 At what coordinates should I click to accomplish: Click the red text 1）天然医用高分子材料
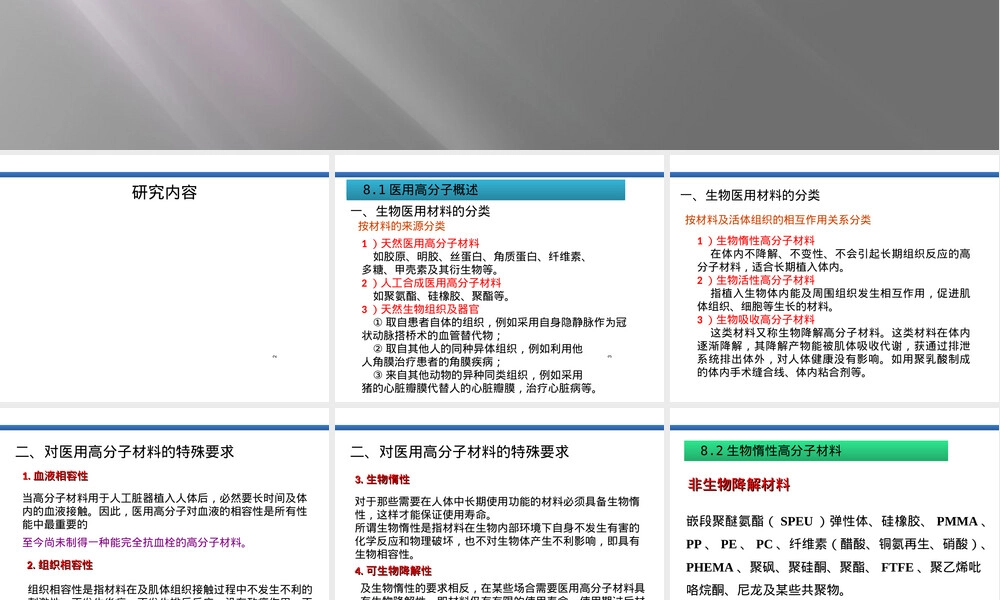pyautogui.click(x=420, y=244)
